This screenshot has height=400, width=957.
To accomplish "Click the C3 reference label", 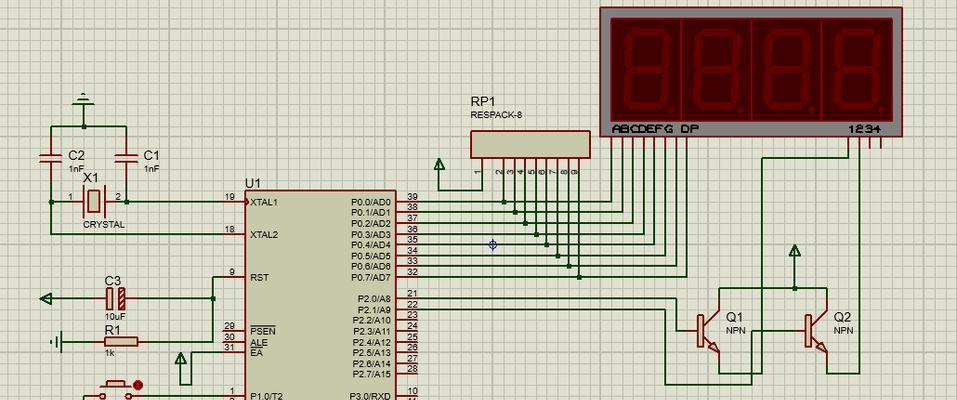I will (x=113, y=281).
